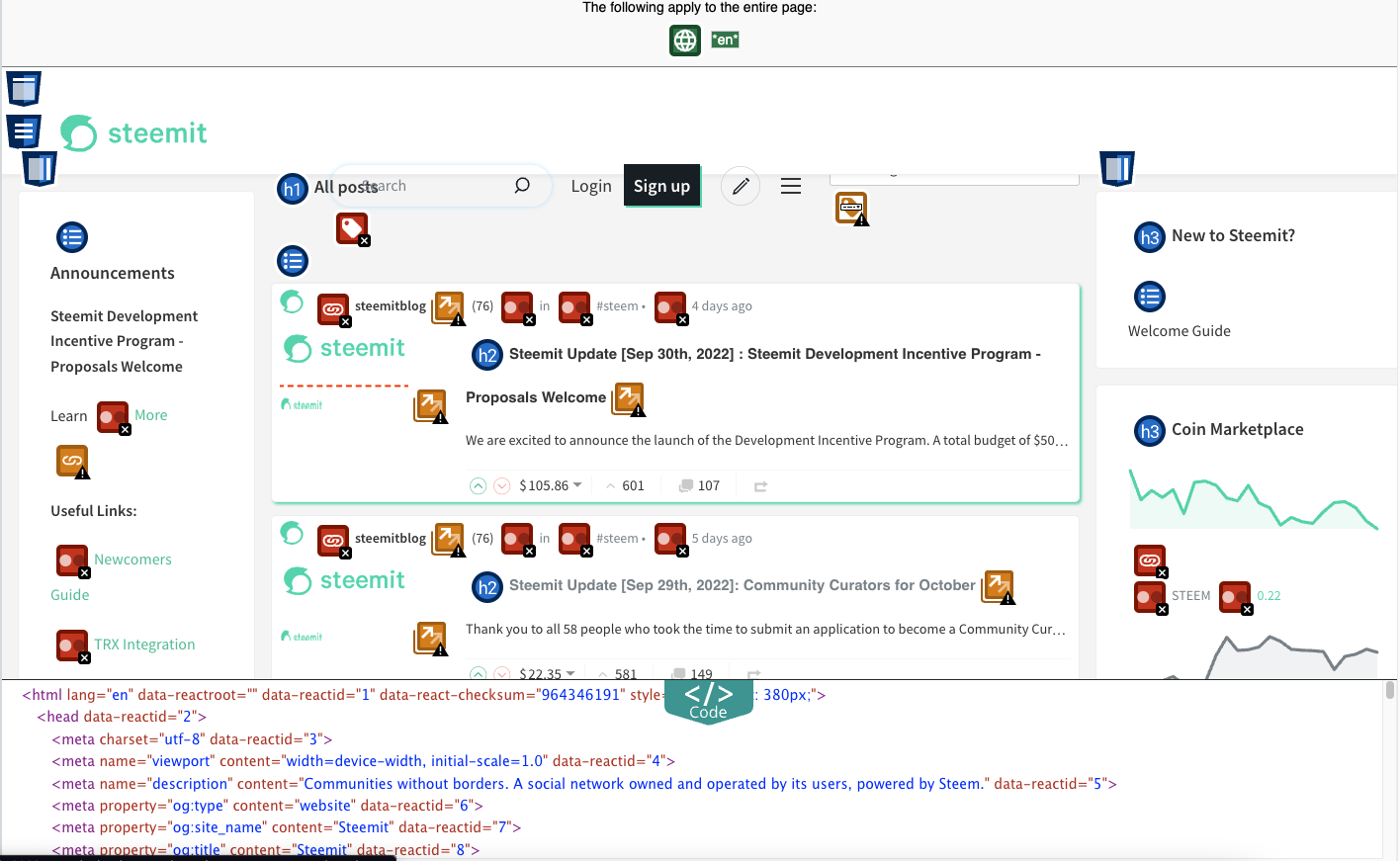The height and width of the screenshot is (861, 1400).
Task: Click the alert icon after Proposals Welcome title
Action: 629,399
